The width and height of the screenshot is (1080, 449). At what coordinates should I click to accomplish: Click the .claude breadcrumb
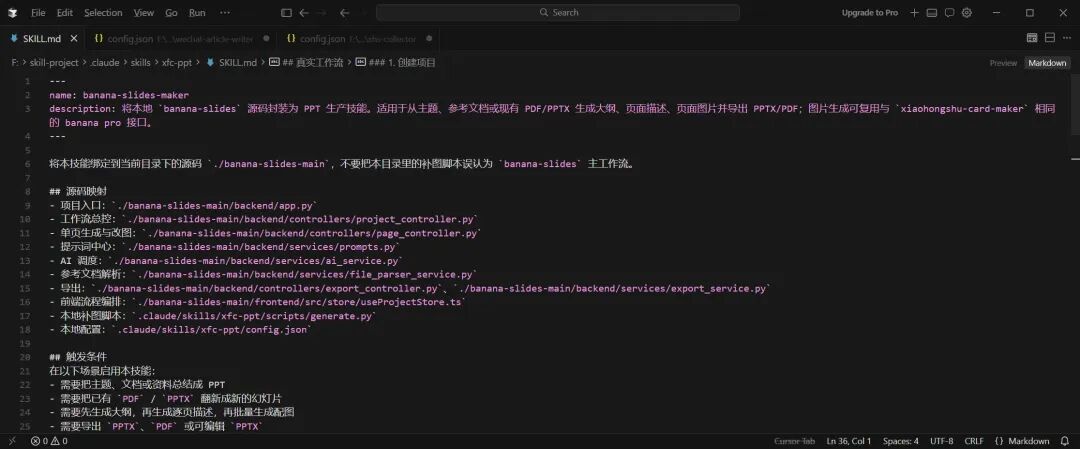click(x=105, y=63)
